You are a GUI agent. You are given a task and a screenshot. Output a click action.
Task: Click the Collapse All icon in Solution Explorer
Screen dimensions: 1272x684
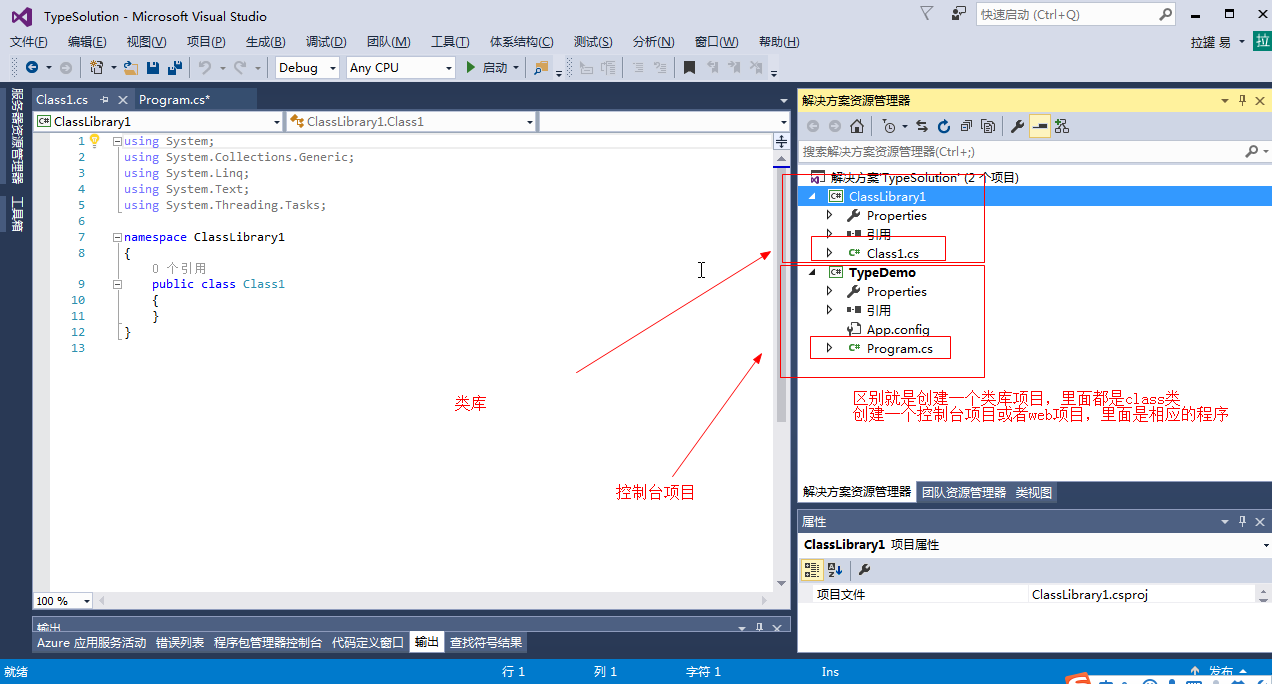[x=966, y=126]
